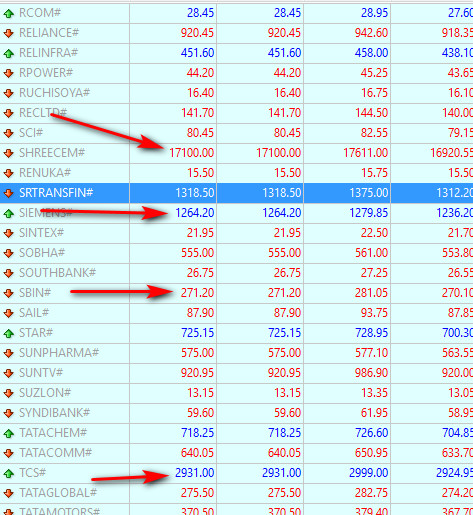The height and width of the screenshot is (515, 473).
Task: Click the red down arrow beside SOBHA#
Action: pyautogui.click(x=9, y=253)
